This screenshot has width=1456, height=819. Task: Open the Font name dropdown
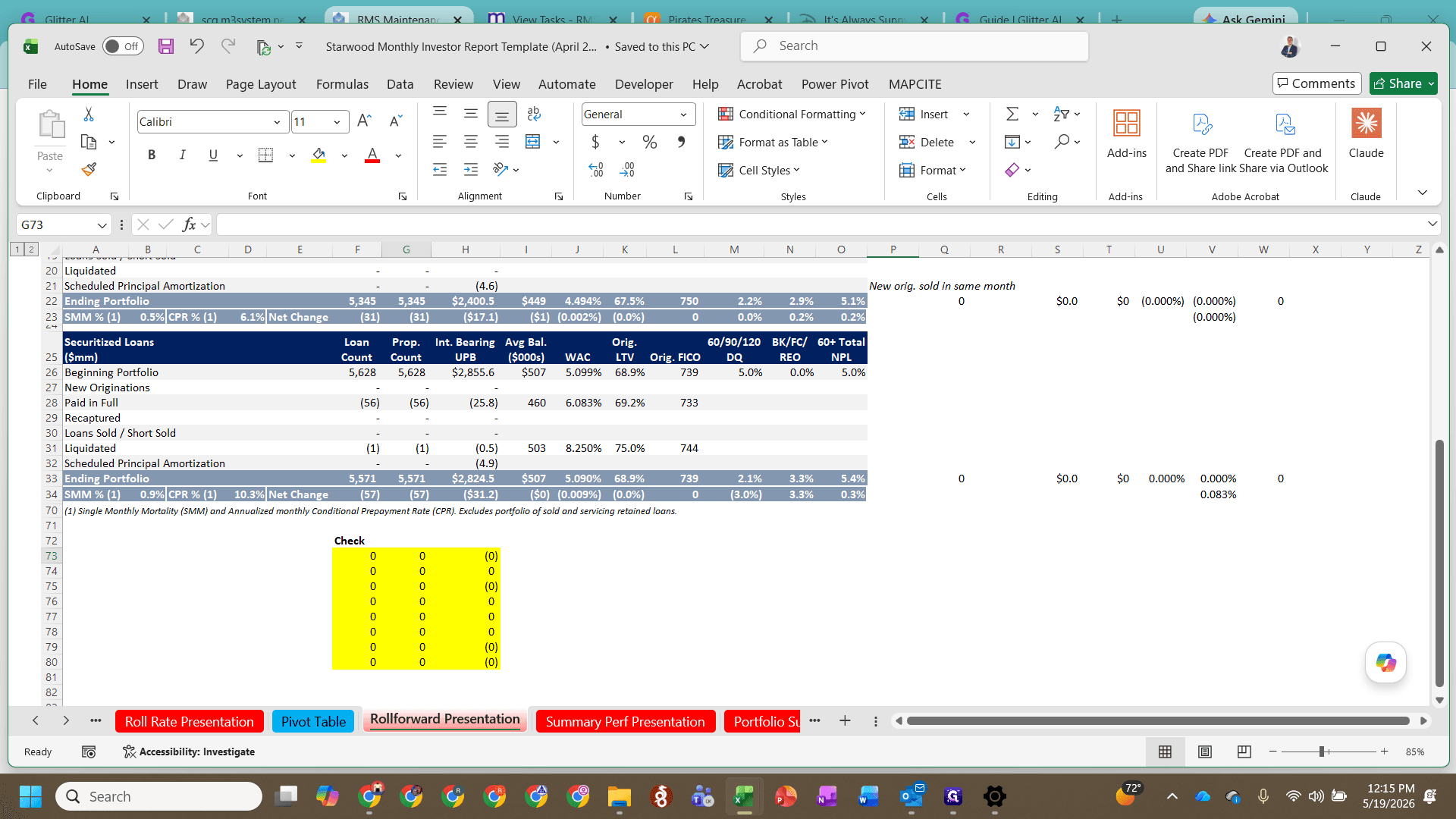point(277,122)
